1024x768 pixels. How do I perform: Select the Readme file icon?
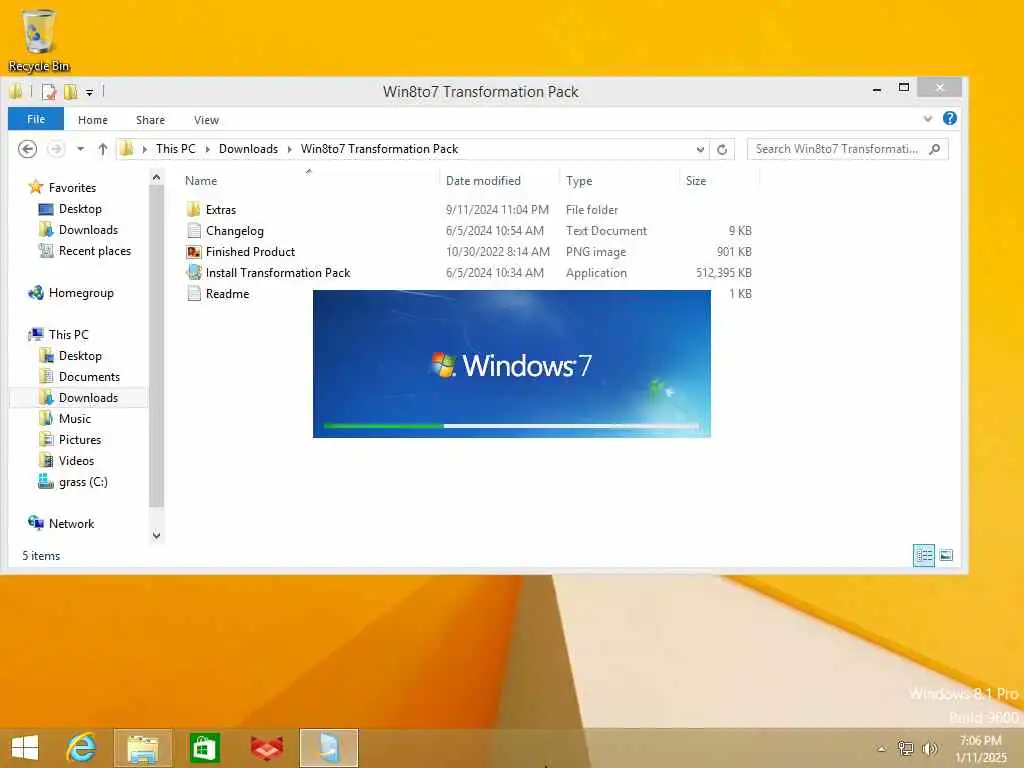tap(193, 293)
